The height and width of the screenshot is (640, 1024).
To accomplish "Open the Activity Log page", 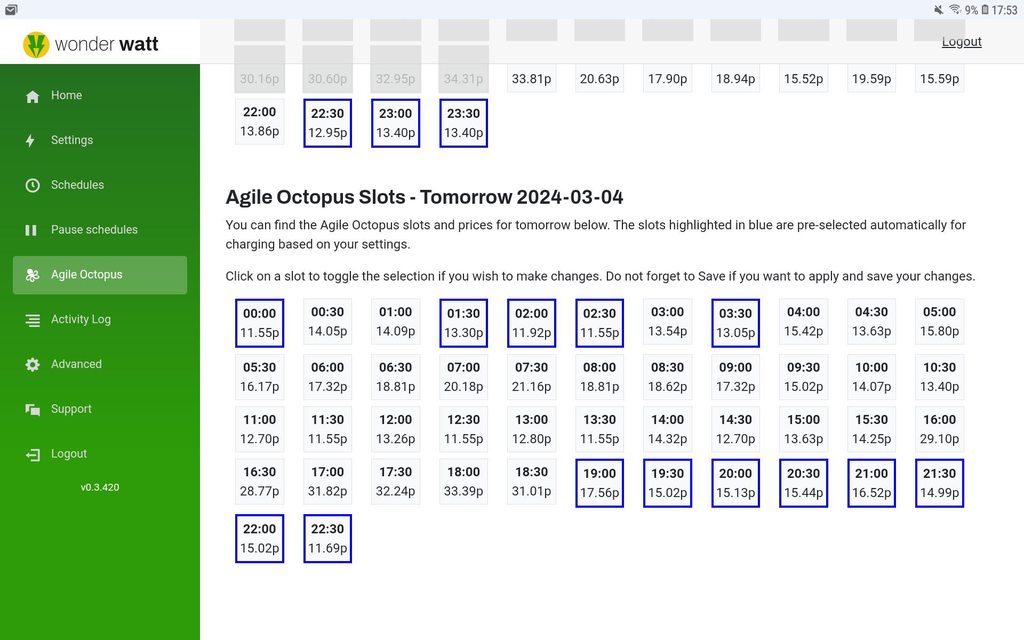I will point(81,320).
